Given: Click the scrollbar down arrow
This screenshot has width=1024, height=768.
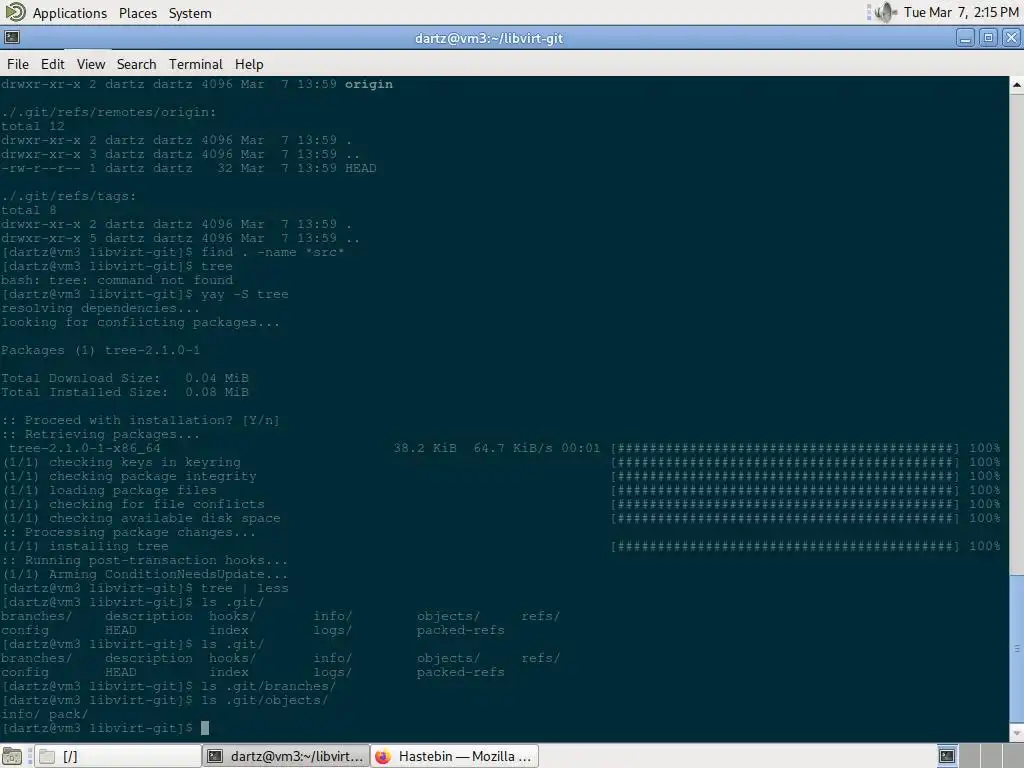Looking at the screenshot, I should point(1017,733).
